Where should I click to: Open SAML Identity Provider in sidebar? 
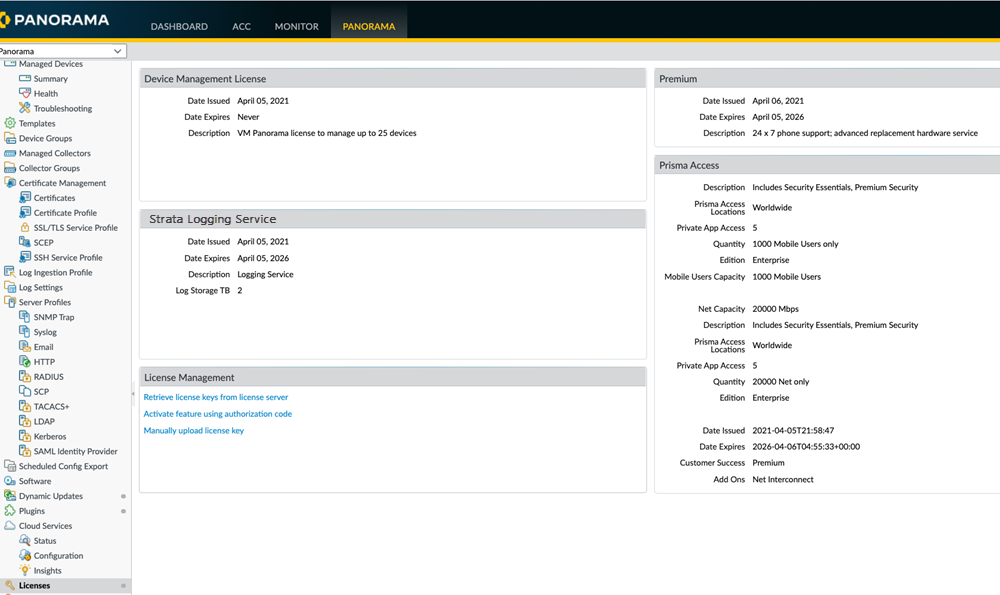(75, 452)
